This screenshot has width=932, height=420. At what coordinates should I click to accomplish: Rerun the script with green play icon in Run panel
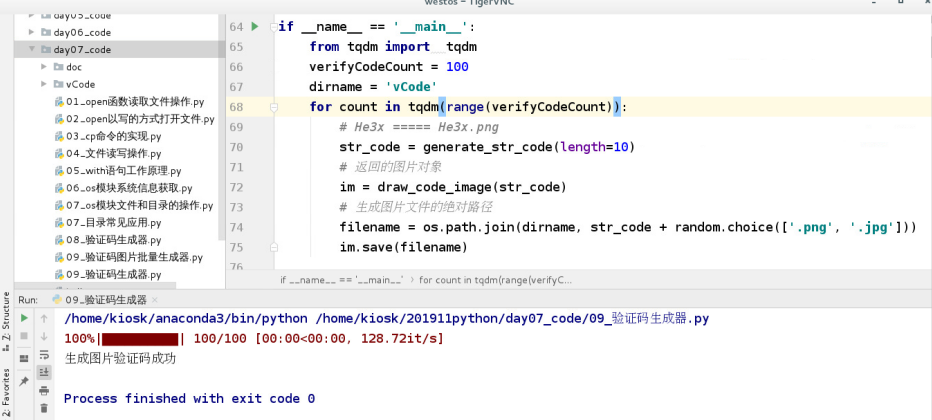point(24,318)
